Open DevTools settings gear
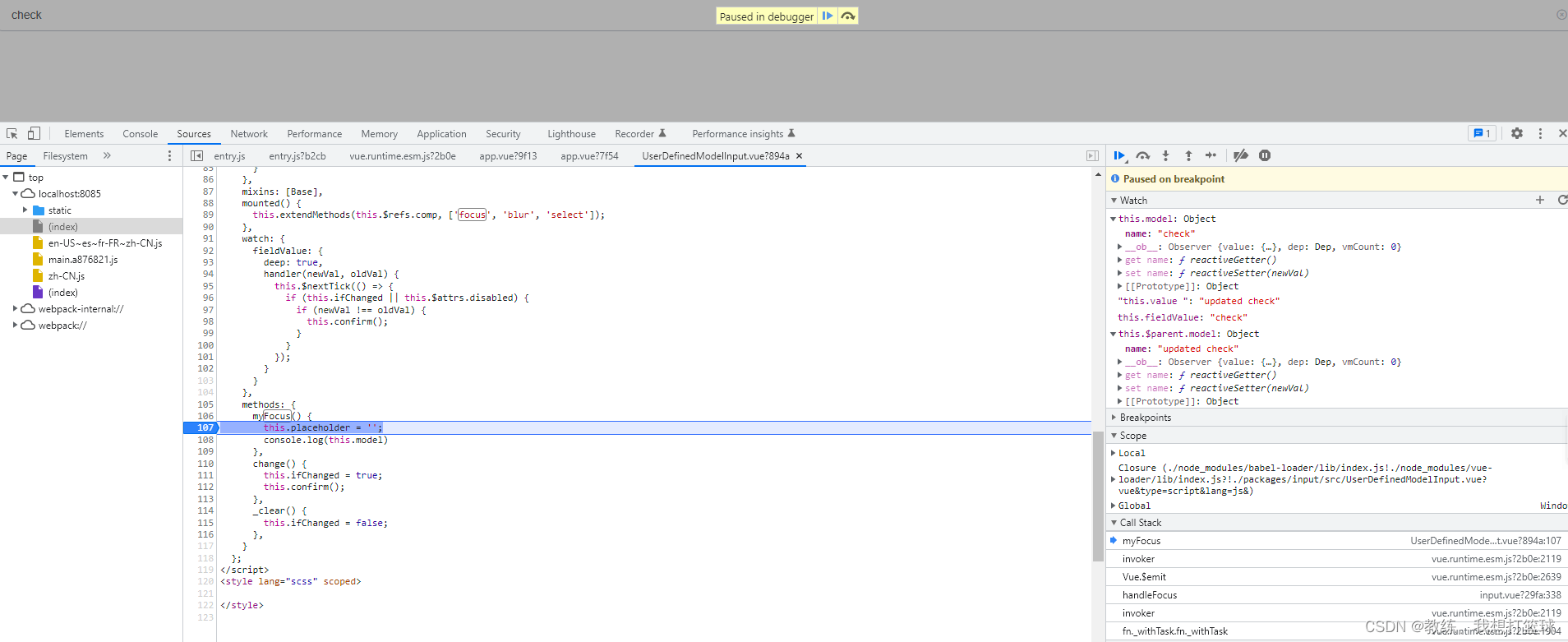 1517,133
